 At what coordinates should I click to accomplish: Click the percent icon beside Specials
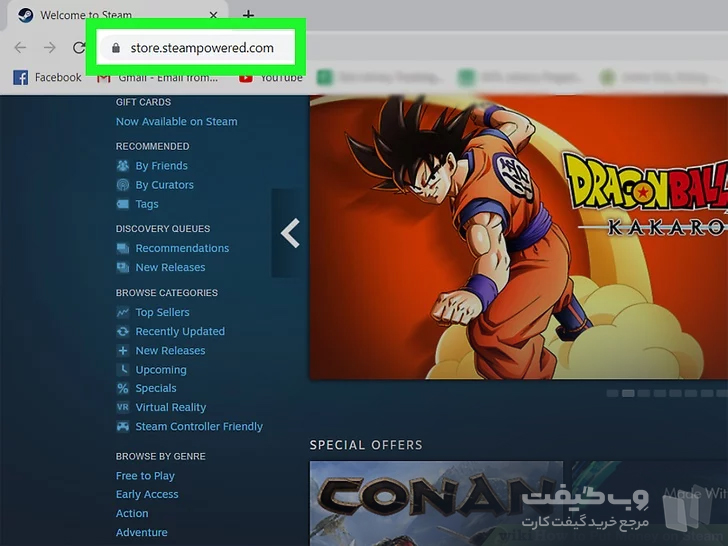click(123, 388)
